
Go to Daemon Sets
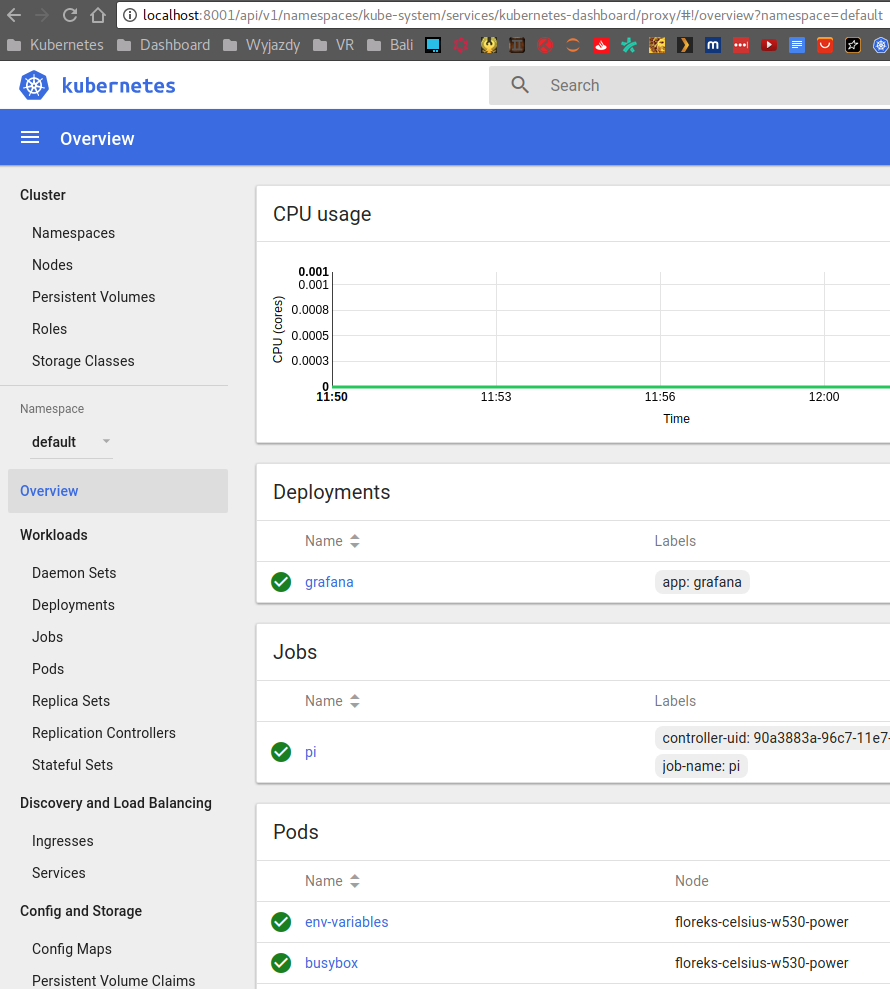click(x=74, y=573)
